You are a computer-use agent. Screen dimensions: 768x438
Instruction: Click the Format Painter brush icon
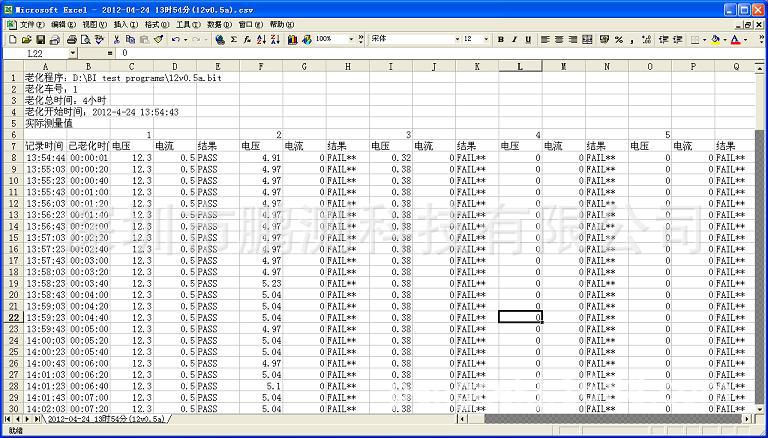tap(158, 39)
